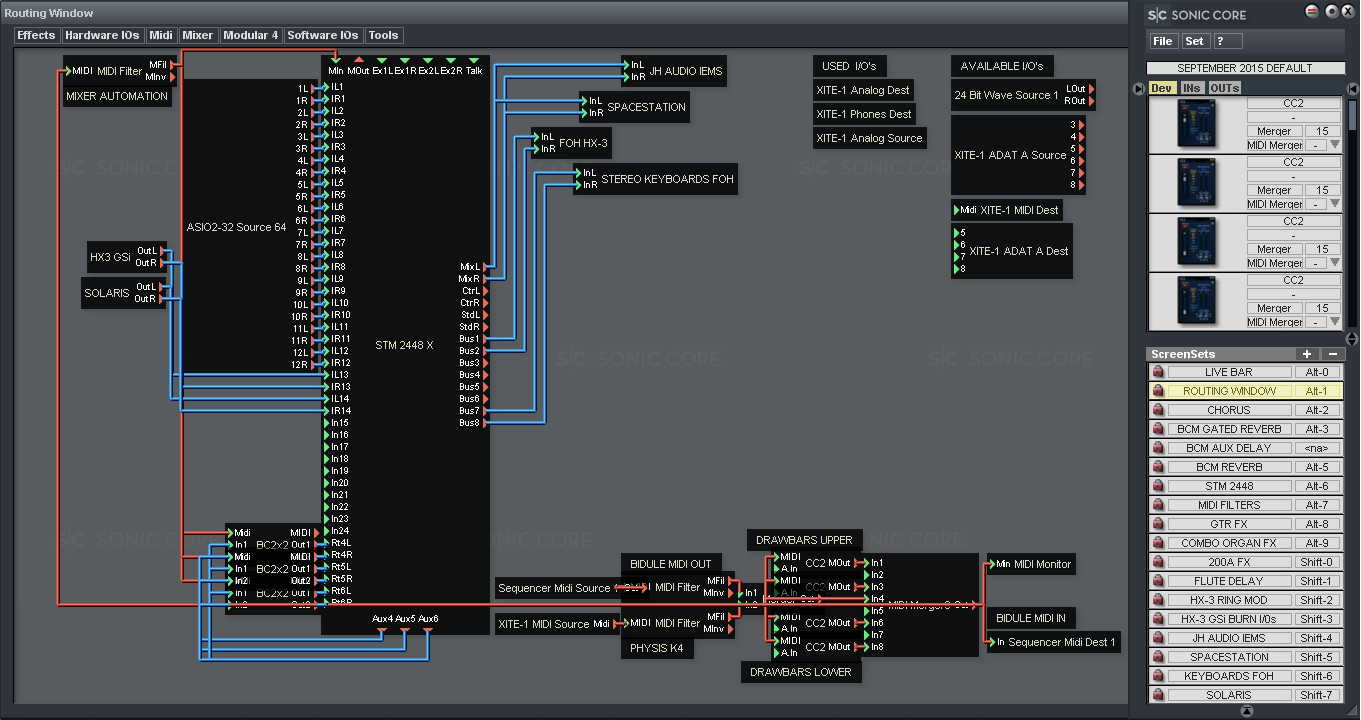Image resolution: width=1361 pixels, height=720 pixels.
Task: Click the lock icon next to COMBO ORGAN FX
Action: (x=1158, y=543)
